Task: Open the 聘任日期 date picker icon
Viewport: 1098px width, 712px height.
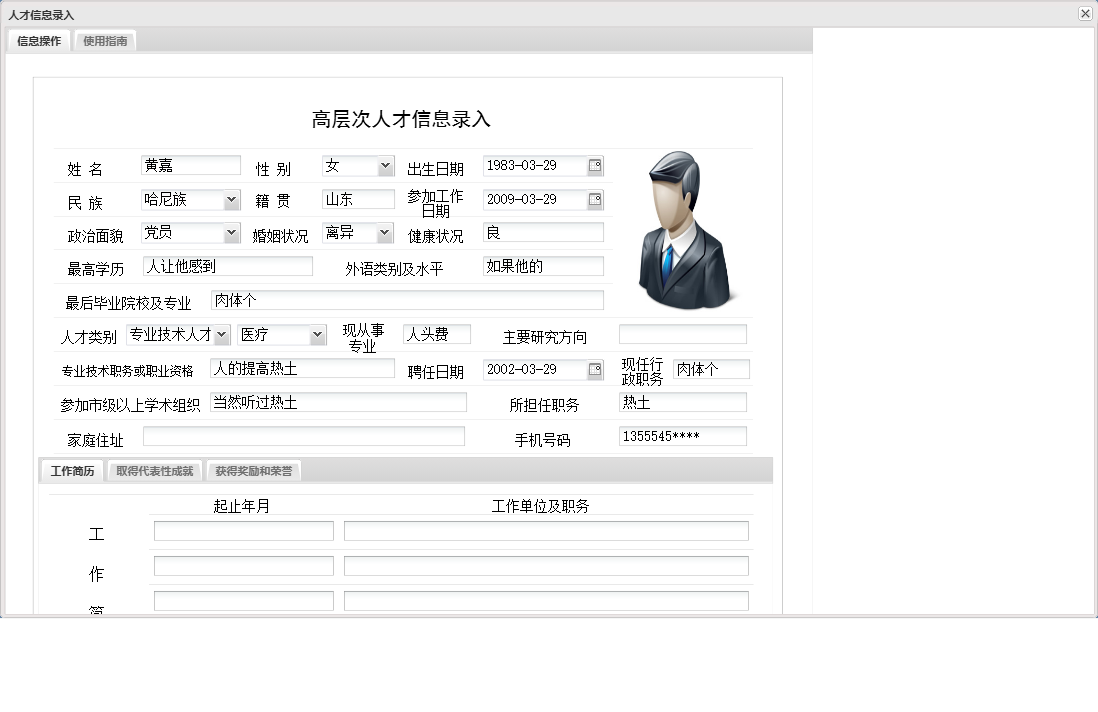Action: (x=597, y=369)
